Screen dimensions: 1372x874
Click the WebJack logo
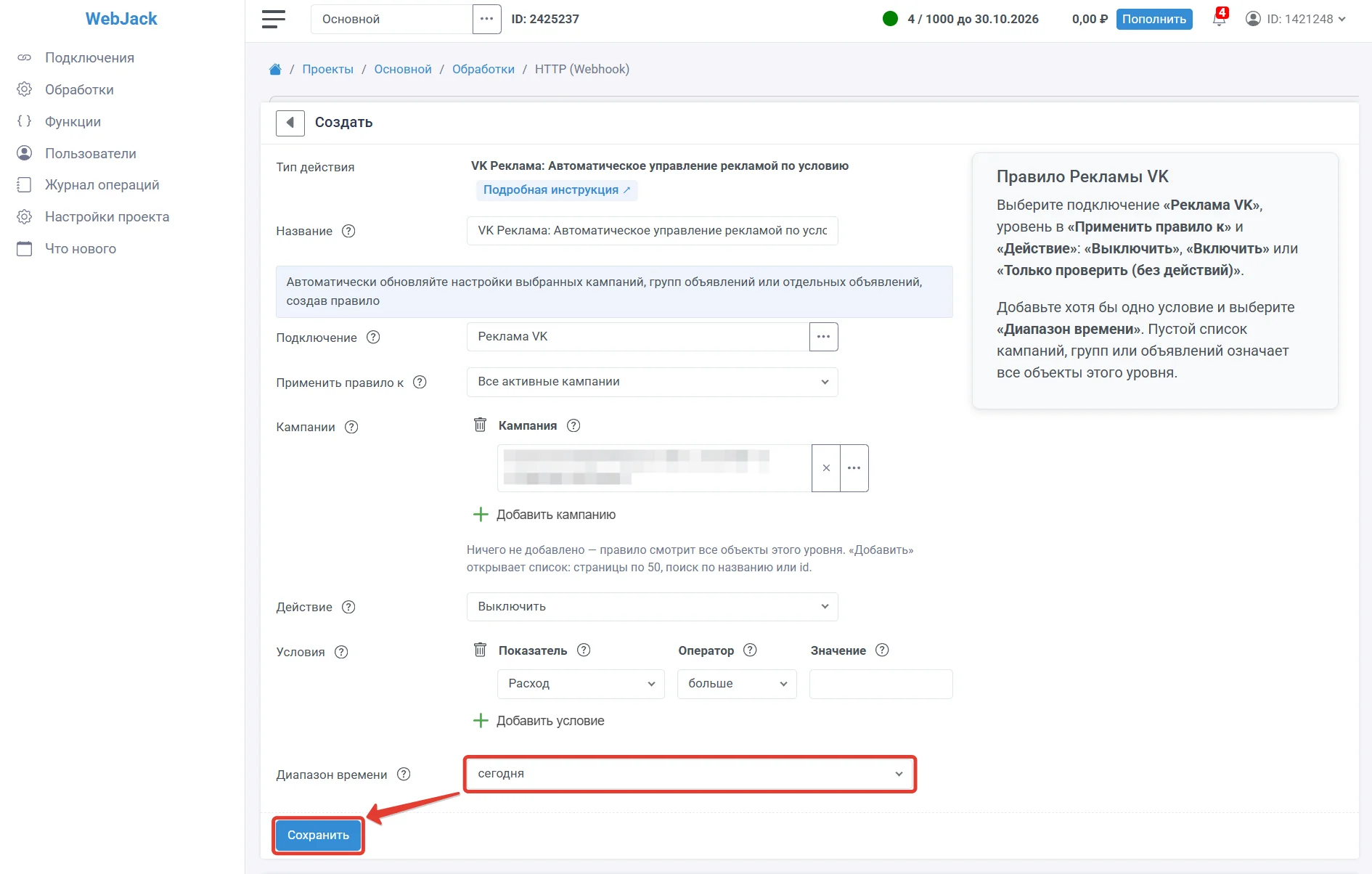click(x=121, y=19)
